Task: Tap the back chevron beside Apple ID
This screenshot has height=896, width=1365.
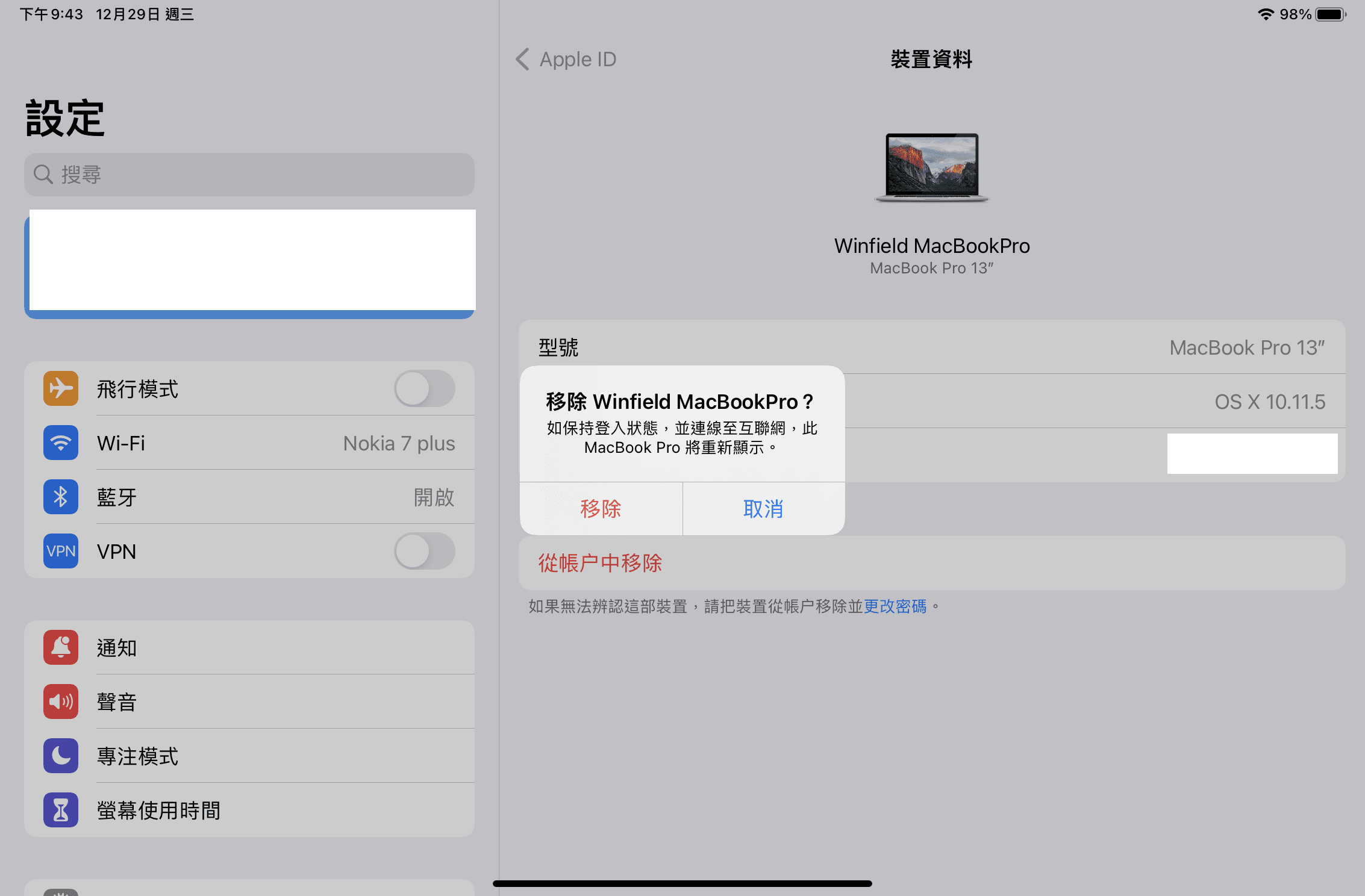Action: [522, 59]
